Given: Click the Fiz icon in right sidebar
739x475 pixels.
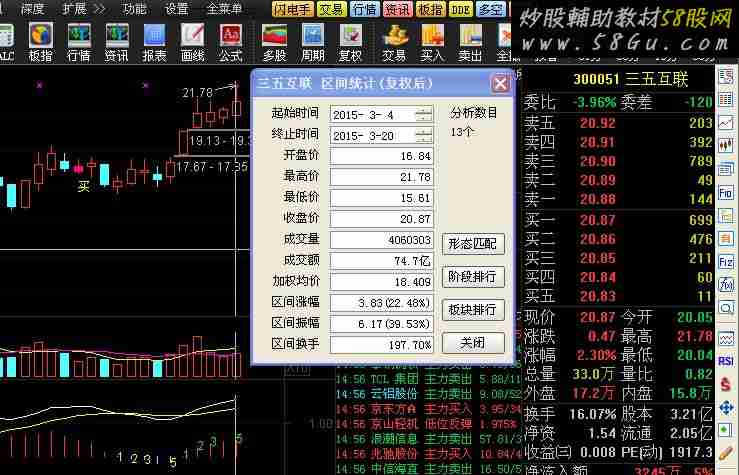Looking at the screenshot, I should pyautogui.click(x=726, y=262).
